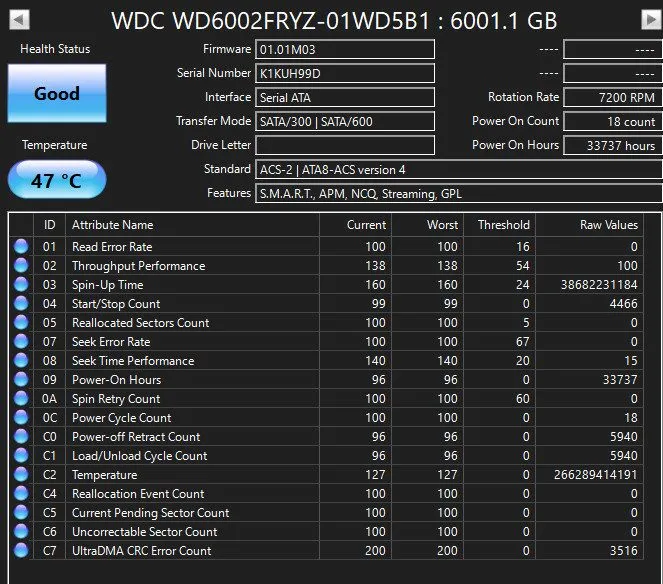
Task: Select the Spin-Up Time attribute name
Action: 107,285
